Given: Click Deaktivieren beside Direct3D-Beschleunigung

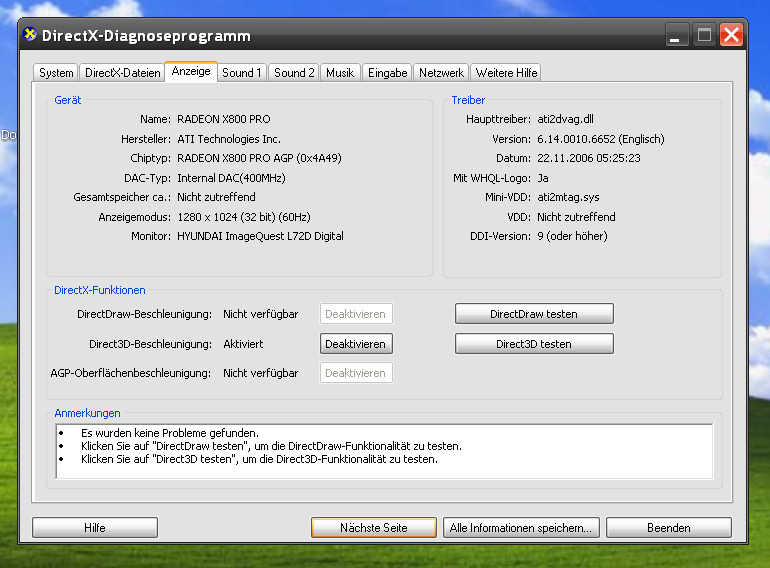Looking at the screenshot, I should tap(356, 344).
